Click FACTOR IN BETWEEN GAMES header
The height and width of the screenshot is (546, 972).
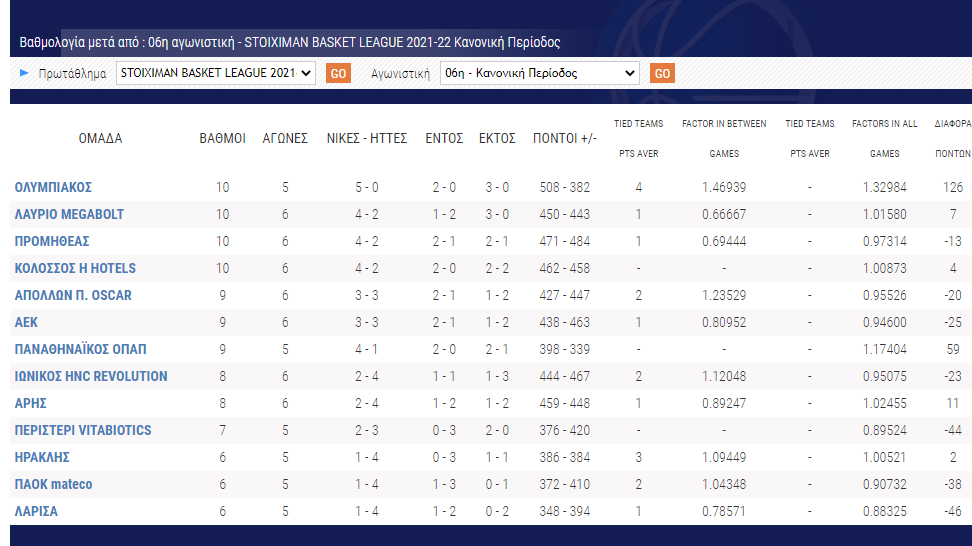[x=724, y=138]
